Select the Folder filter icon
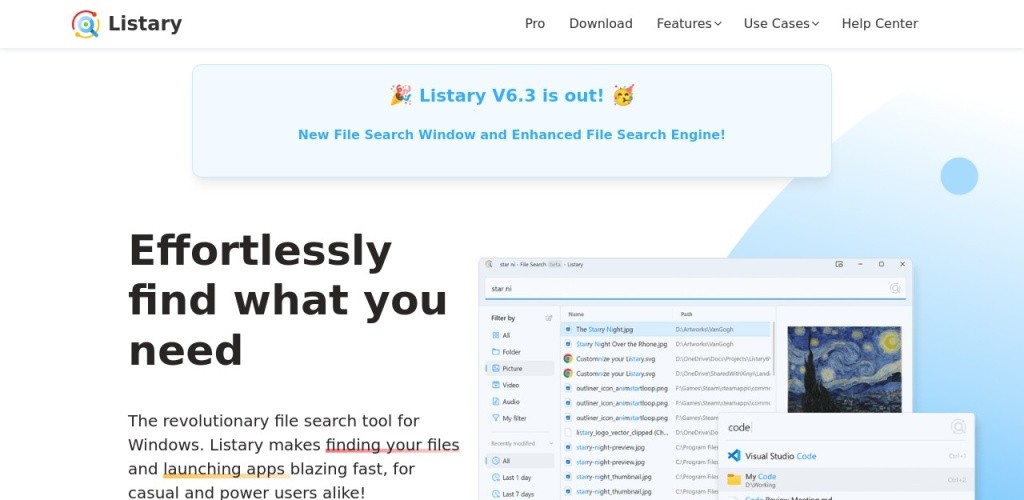 [x=497, y=352]
